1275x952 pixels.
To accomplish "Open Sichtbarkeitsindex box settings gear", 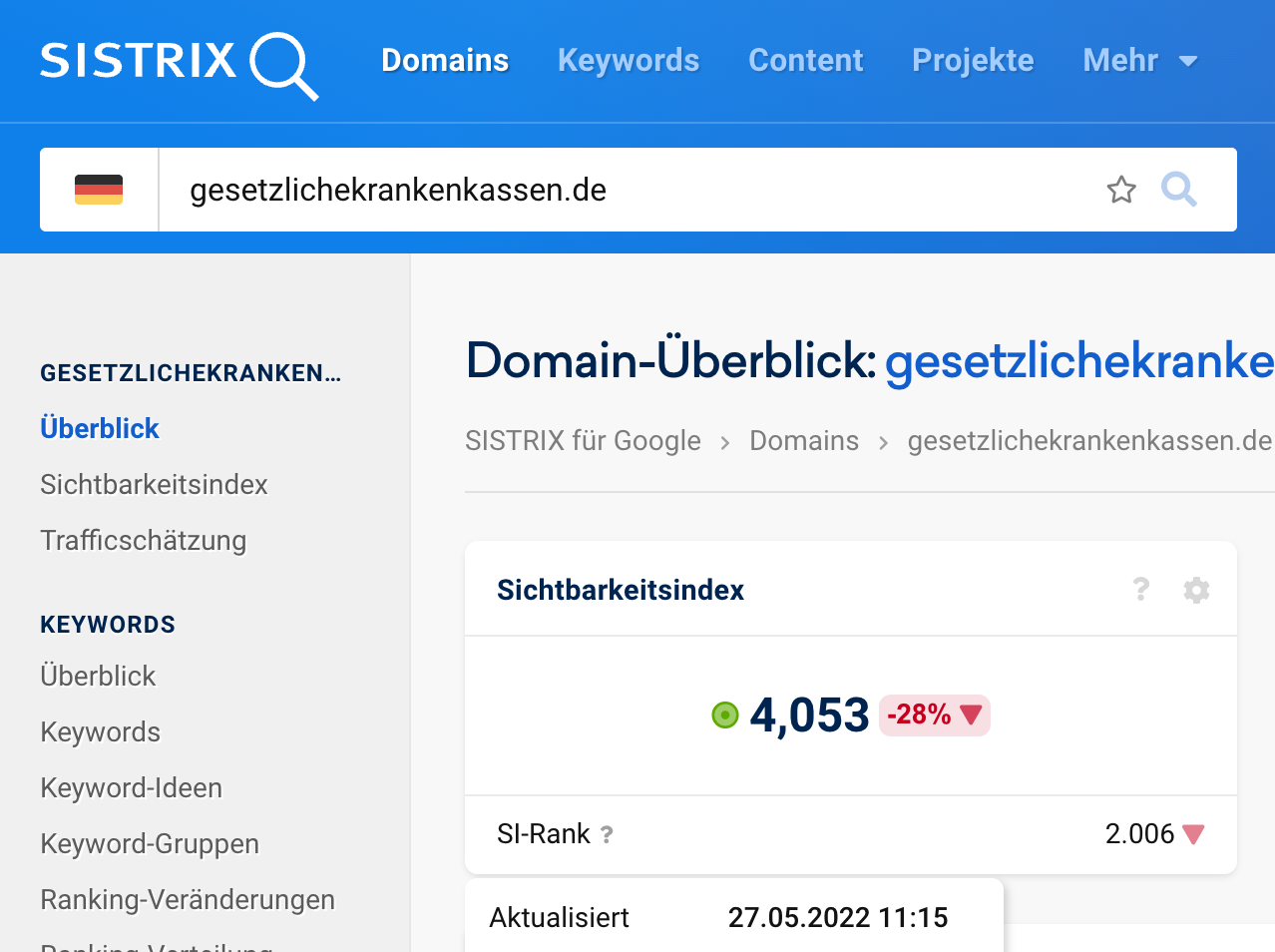I will 1196,590.
